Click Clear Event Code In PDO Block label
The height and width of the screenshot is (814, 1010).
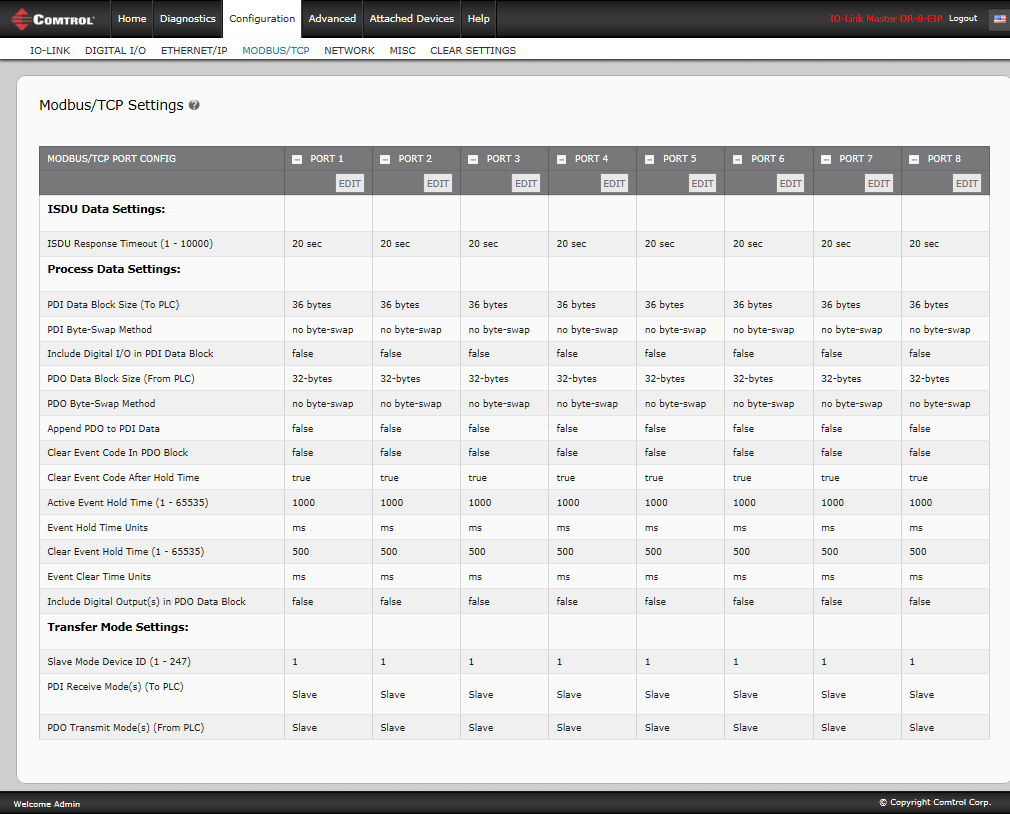[x=117, y=453]
